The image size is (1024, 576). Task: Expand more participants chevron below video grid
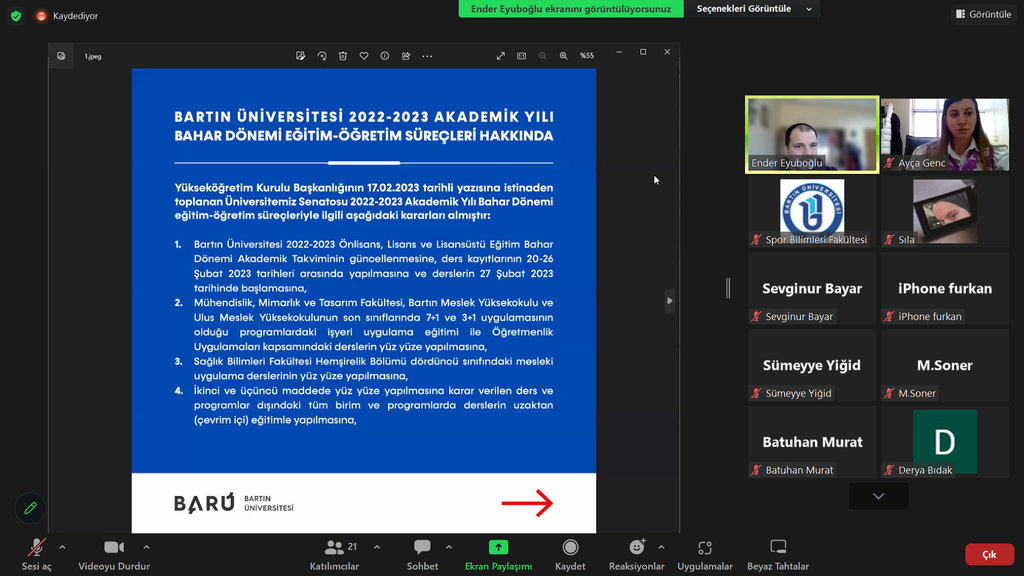[878, 496]
